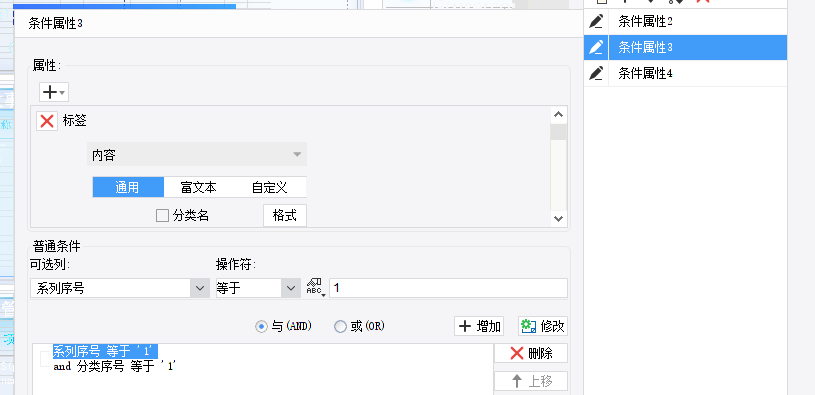Viewport: 815px width, 395px height.
Task: Select the 或(OR) radio button
Action: (x=340, y=326)
